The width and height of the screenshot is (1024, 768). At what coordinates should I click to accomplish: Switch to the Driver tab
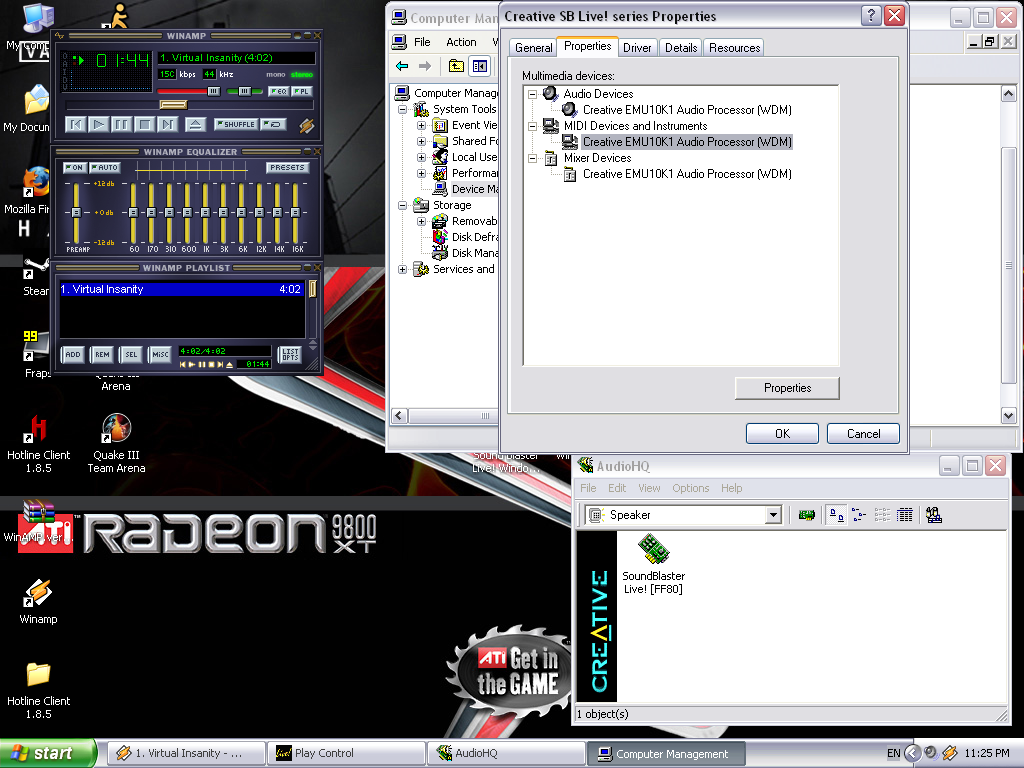click(x=637, y=47)
